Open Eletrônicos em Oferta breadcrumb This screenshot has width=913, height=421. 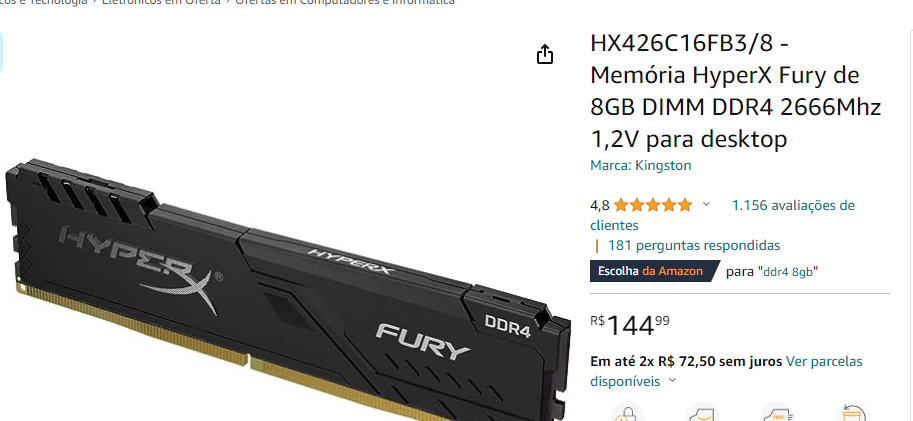click(161, 2)
